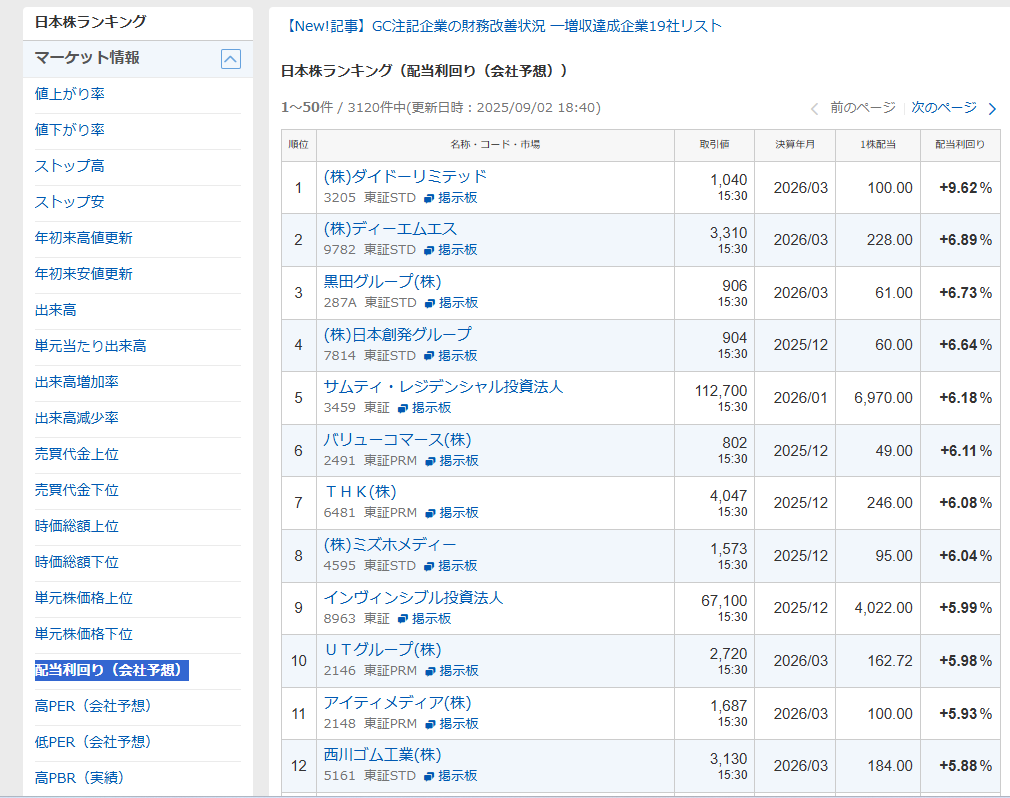Open 単元当たり出来高 ranking
The height and width of the screenshot is (798, 1010).
click(91, 347)
